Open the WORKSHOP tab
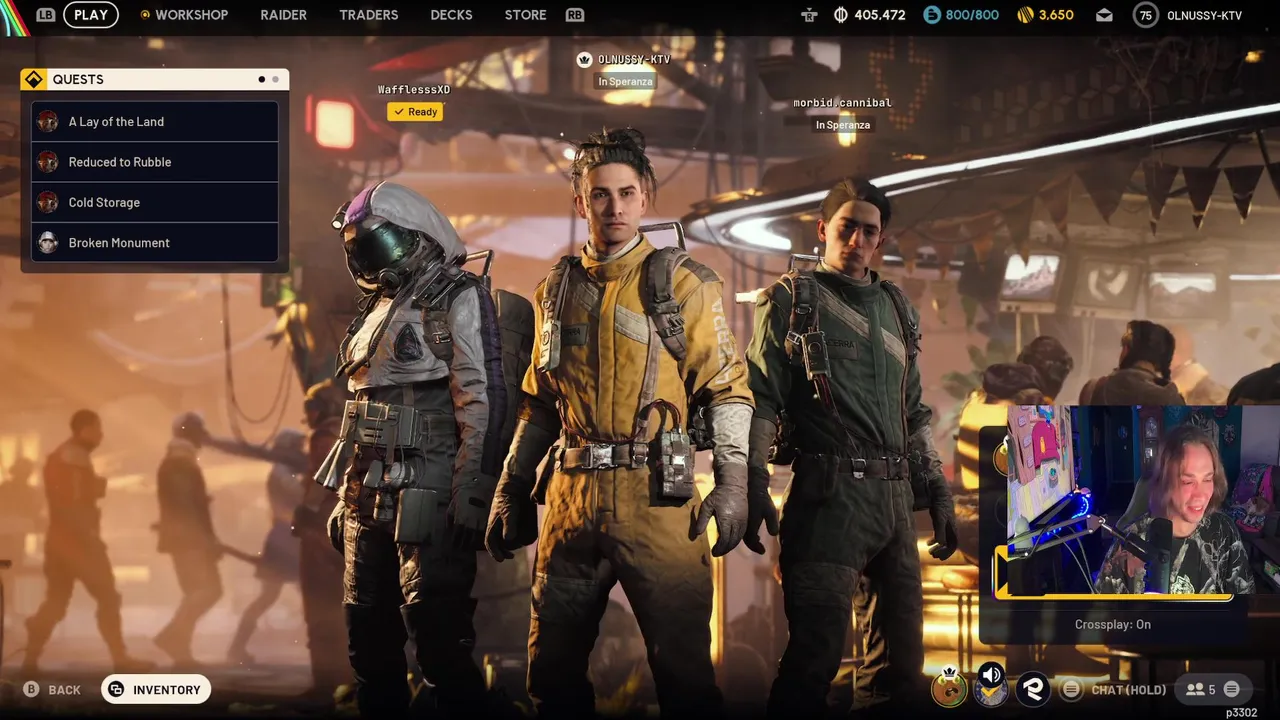The width and height of the screenshot is (1280, 720). 191,15
